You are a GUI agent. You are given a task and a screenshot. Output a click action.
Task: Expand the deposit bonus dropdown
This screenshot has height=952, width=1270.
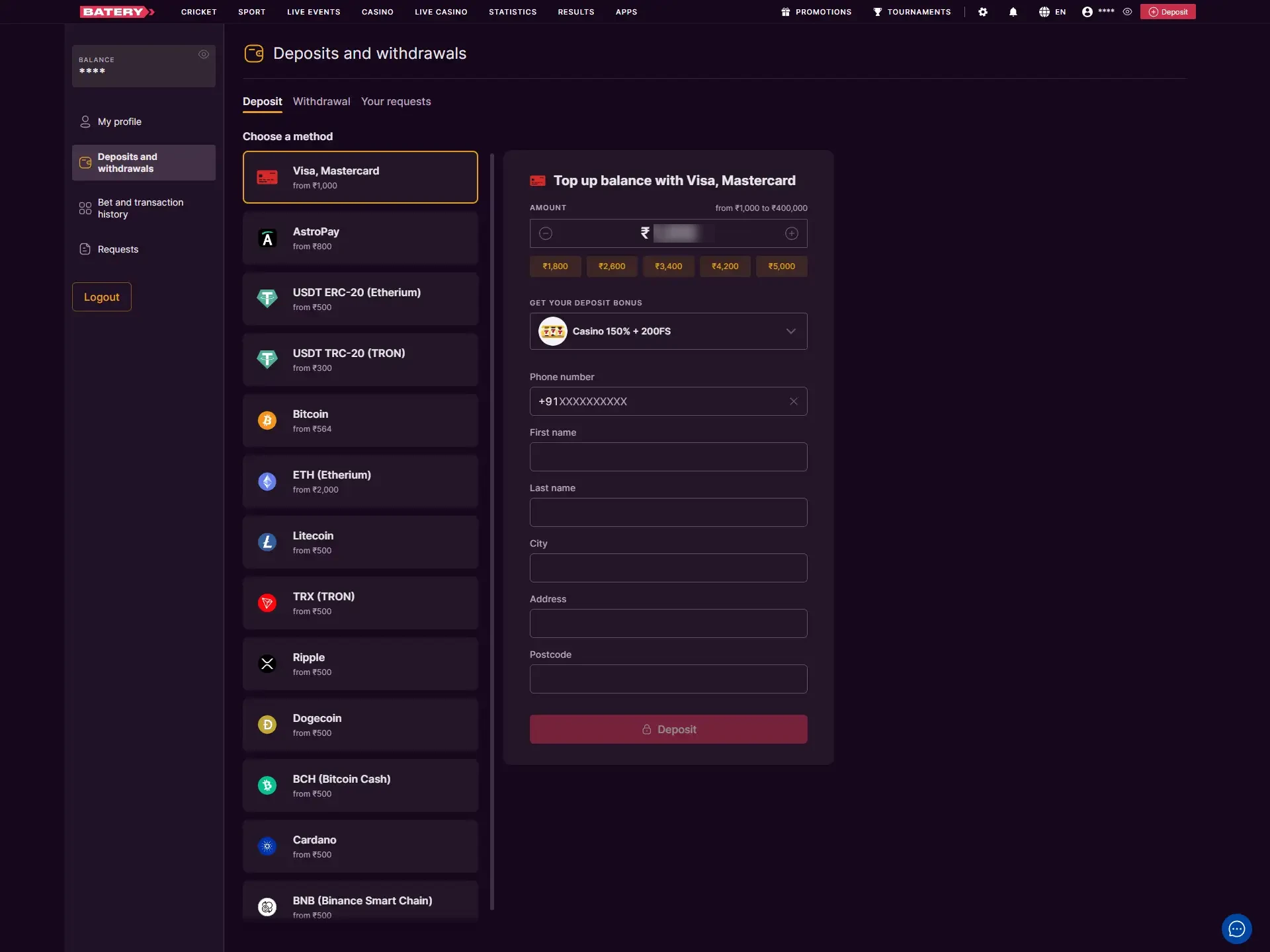point(790,331)
